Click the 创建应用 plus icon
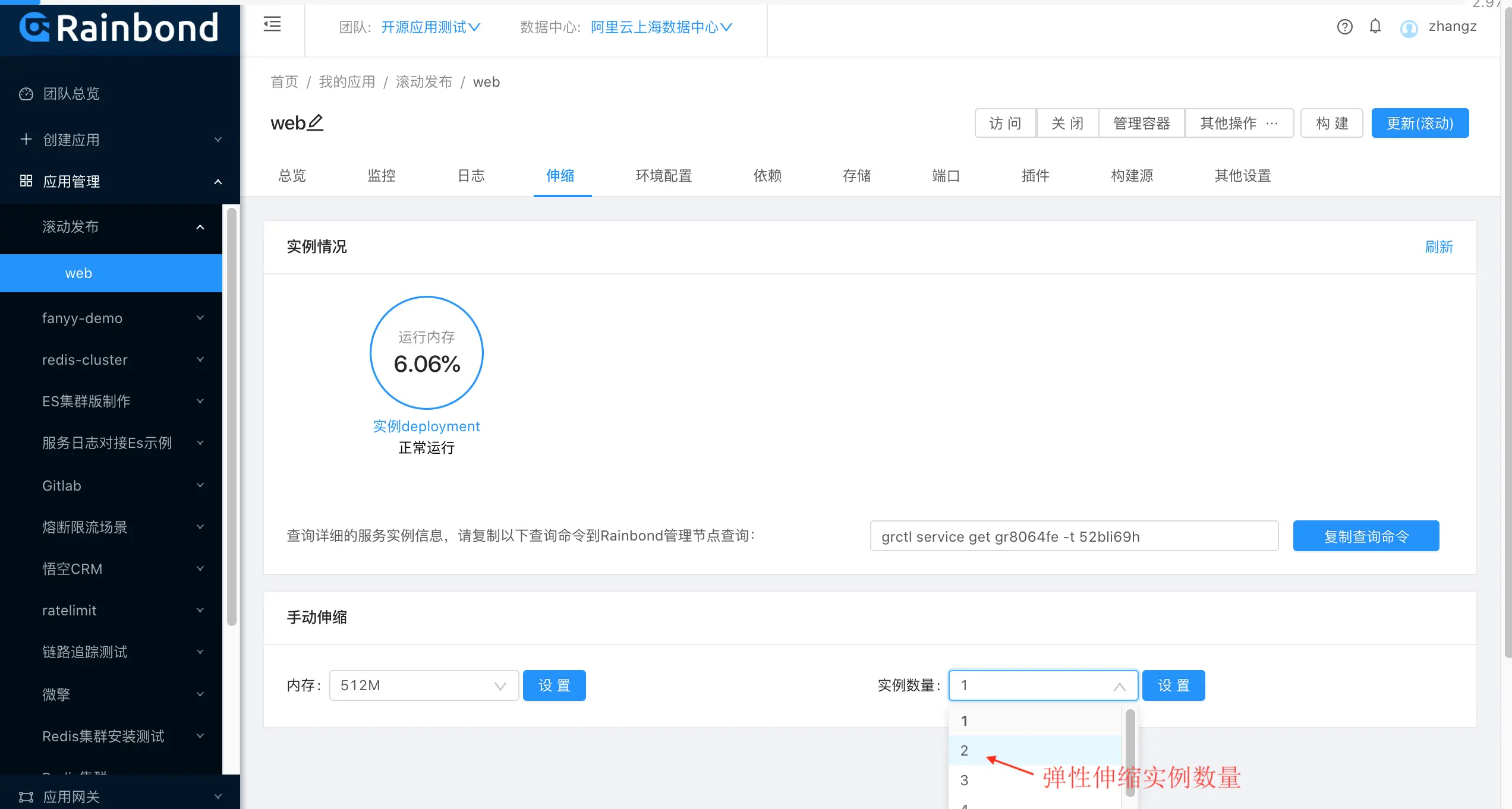This screenshot has width=1512, height=809. [x=26, y=140]
